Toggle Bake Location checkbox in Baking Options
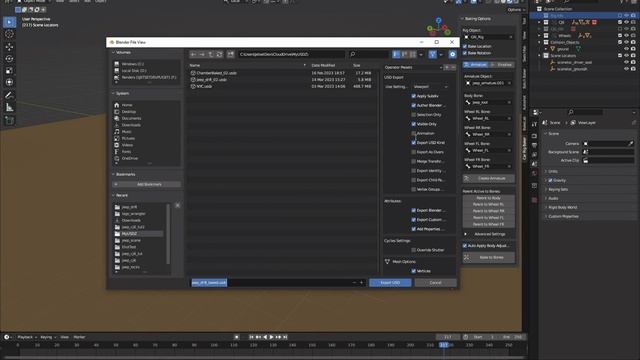 pos(465,46)
